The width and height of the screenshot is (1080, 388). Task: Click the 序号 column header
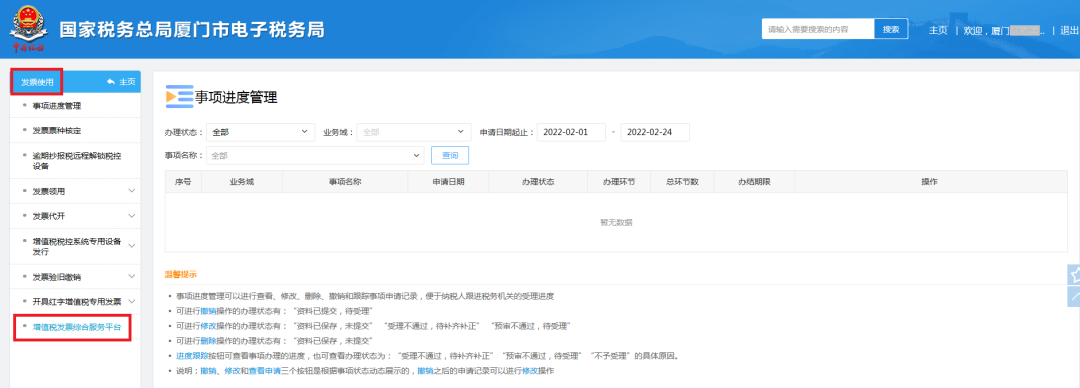(x=183, y=182)
